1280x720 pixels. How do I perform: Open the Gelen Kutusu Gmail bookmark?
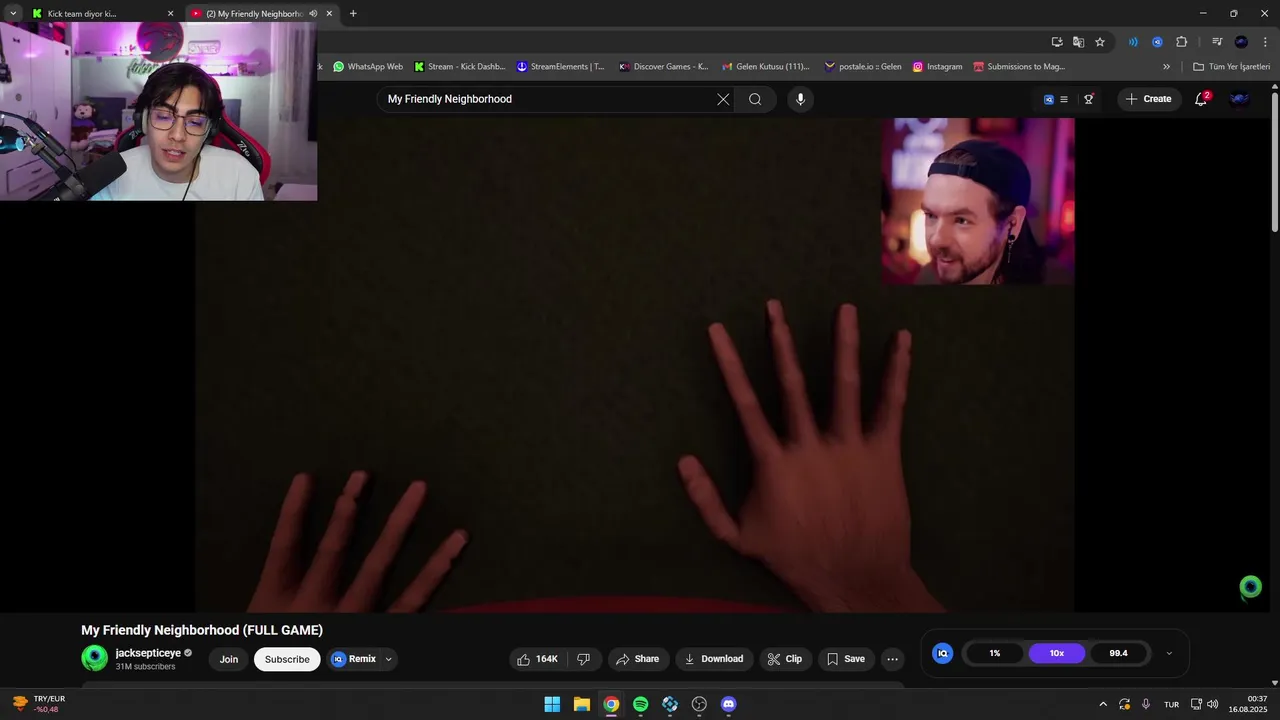point(766,67)
